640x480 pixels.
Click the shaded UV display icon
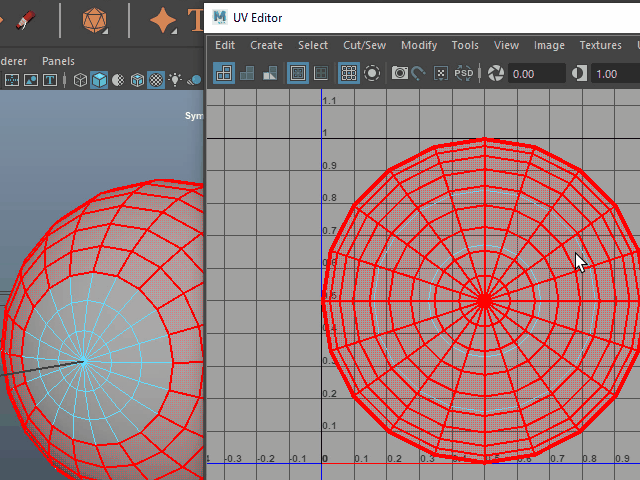point(247,73)
